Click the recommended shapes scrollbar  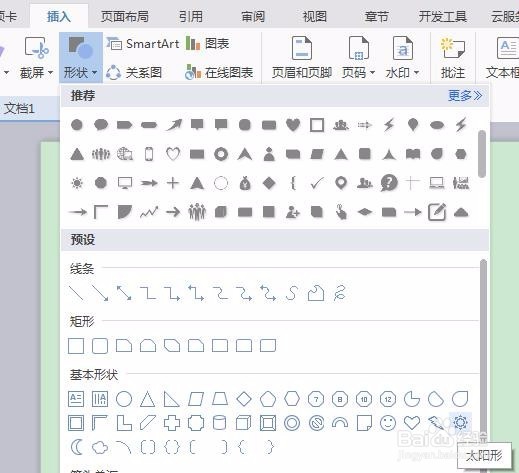(482, 154)
